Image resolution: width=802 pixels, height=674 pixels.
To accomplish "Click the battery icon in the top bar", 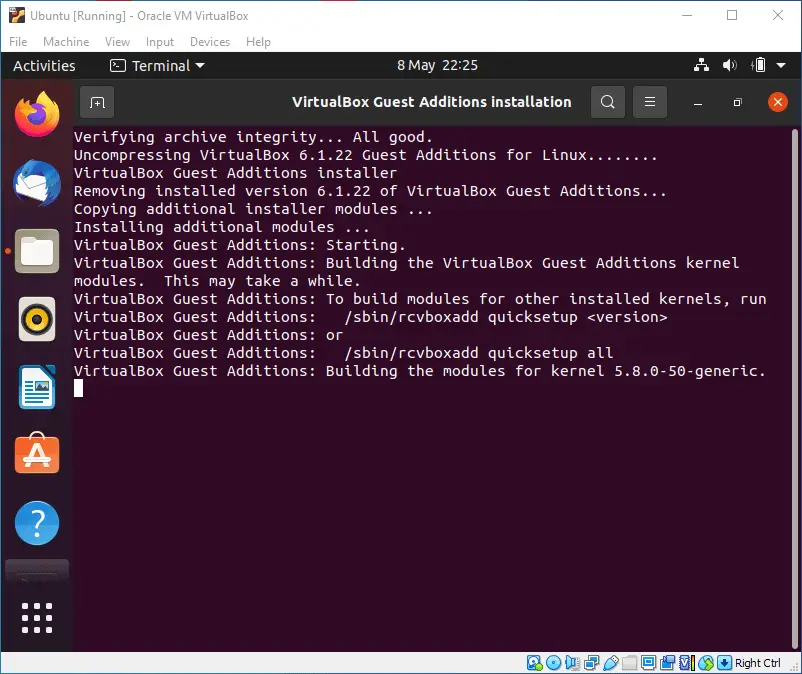I will coord(760,65).
